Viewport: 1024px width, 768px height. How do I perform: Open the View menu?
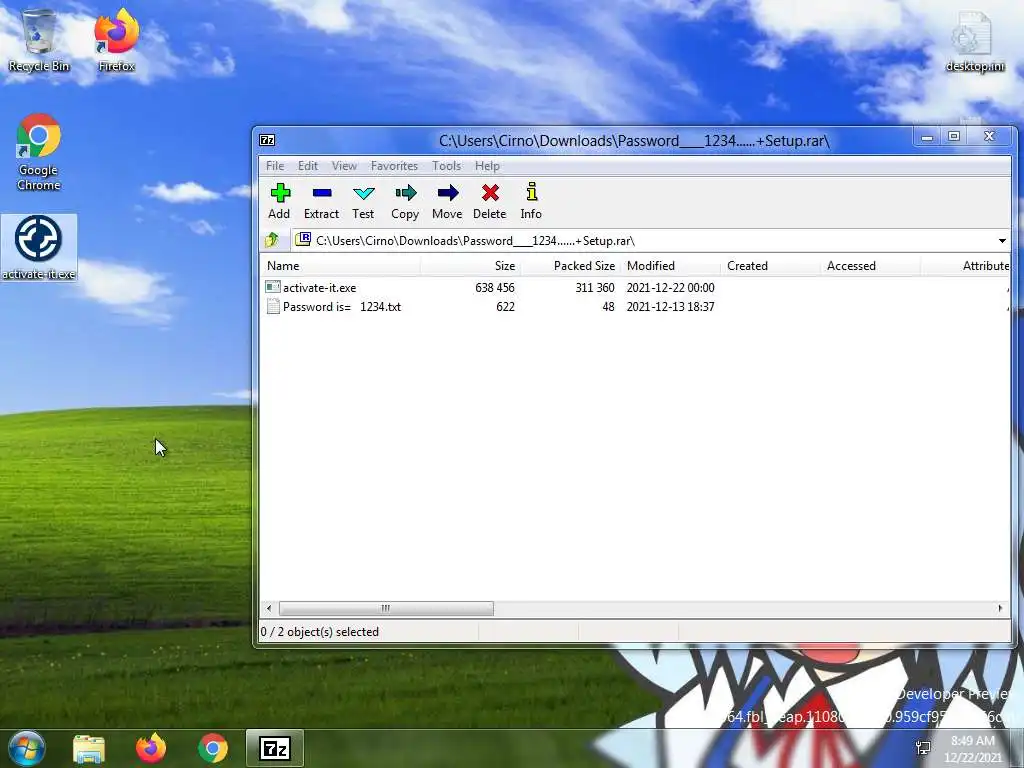(344, 166)
